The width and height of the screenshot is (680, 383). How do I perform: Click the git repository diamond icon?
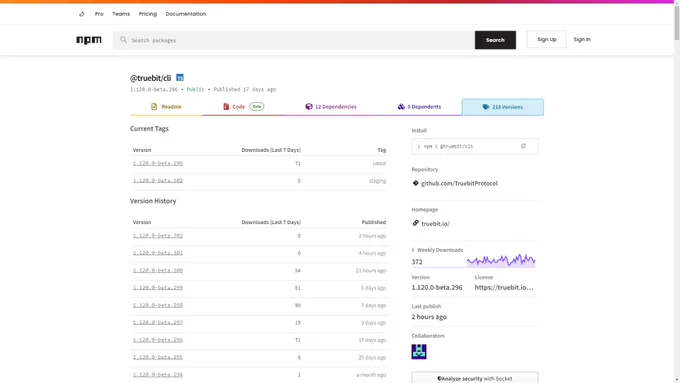coord(415,183)
